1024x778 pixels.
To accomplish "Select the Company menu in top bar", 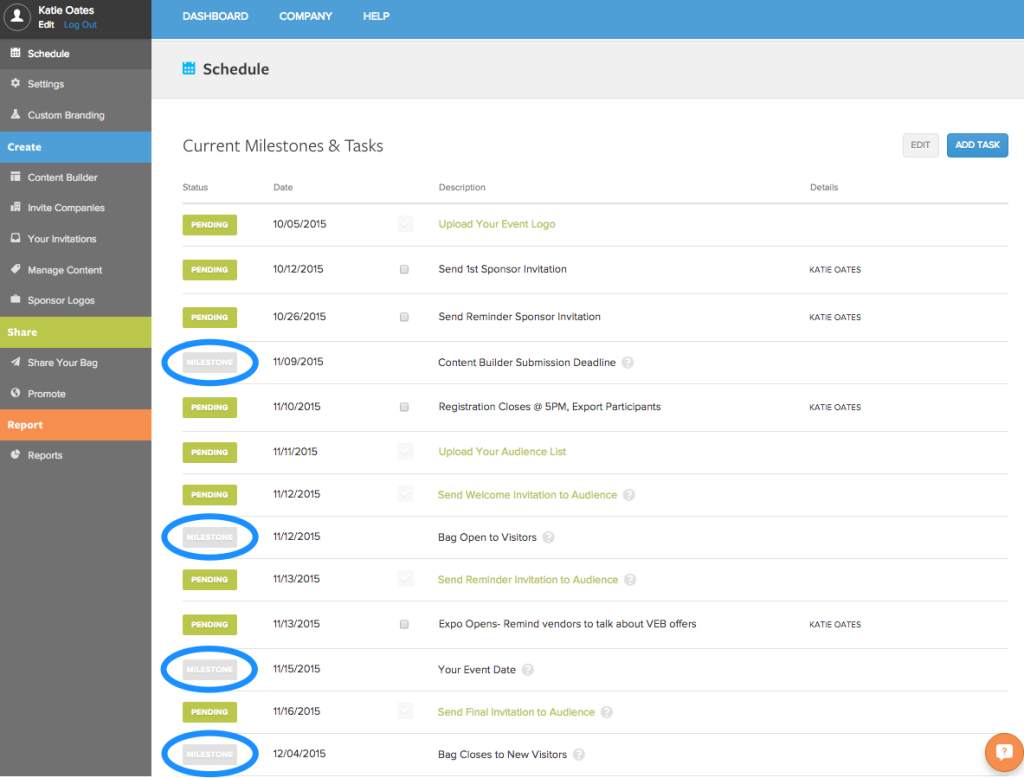I will [x=305, y=16].
